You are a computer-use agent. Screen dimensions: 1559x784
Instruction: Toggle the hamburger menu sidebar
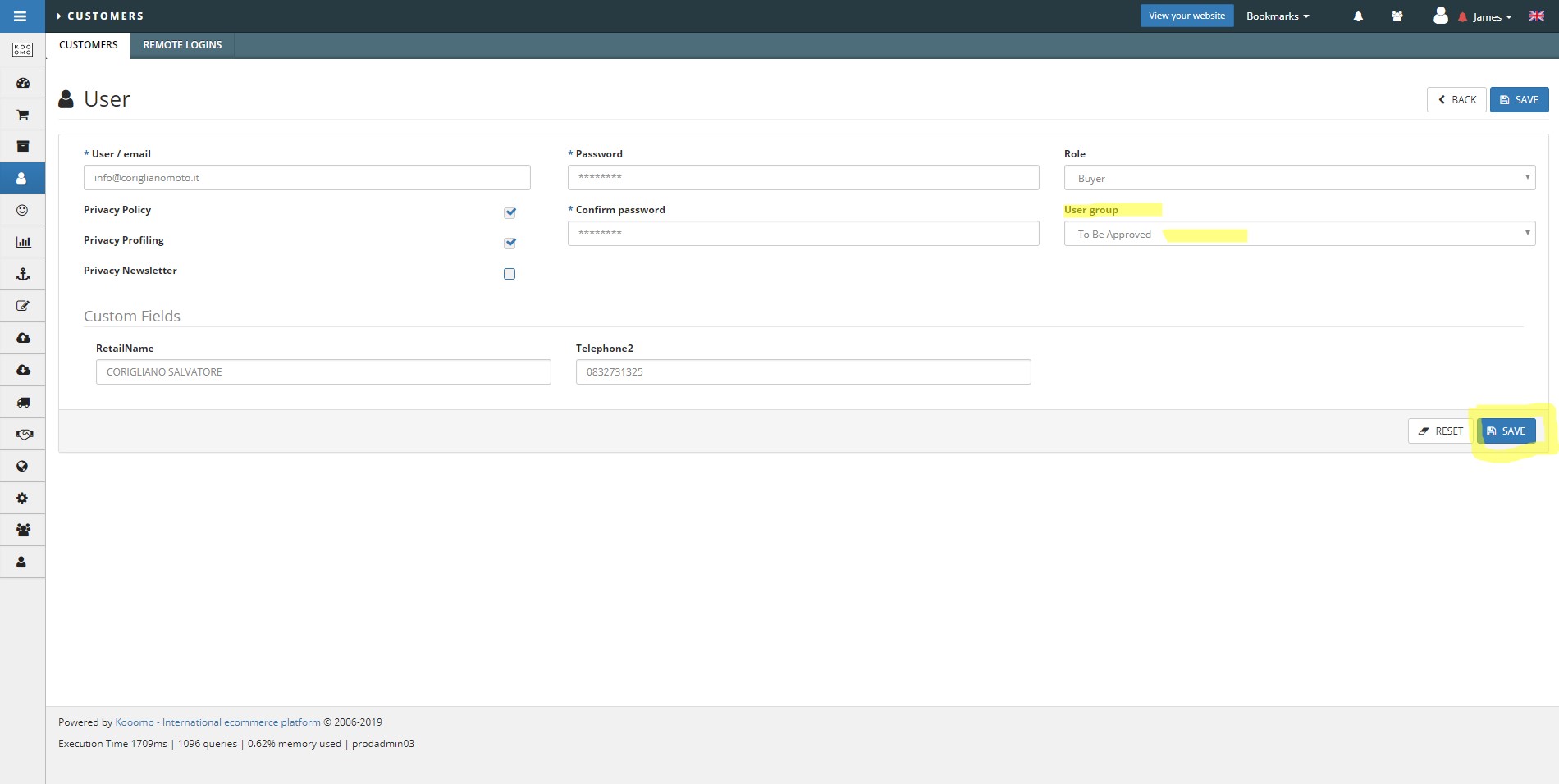coord(21,16)
